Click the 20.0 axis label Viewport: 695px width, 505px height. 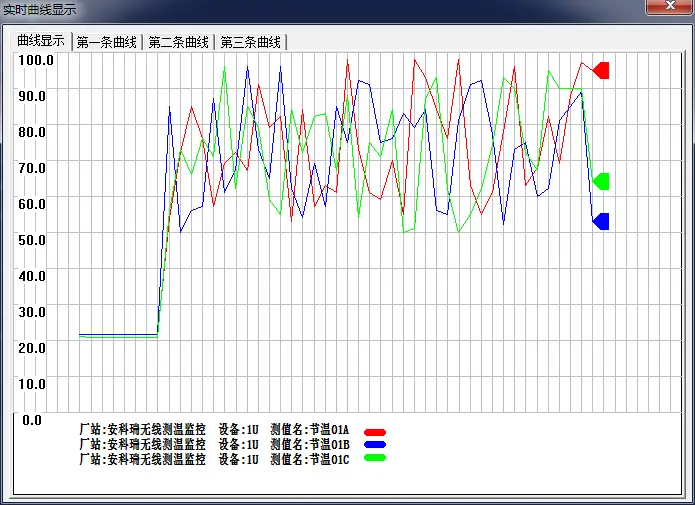point(32,348)
